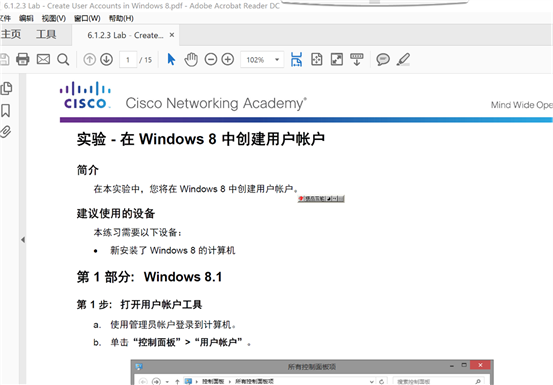The image size is (553, 385).
Task: Switch to the 工具 tab
Action: (x=46, y=34)
